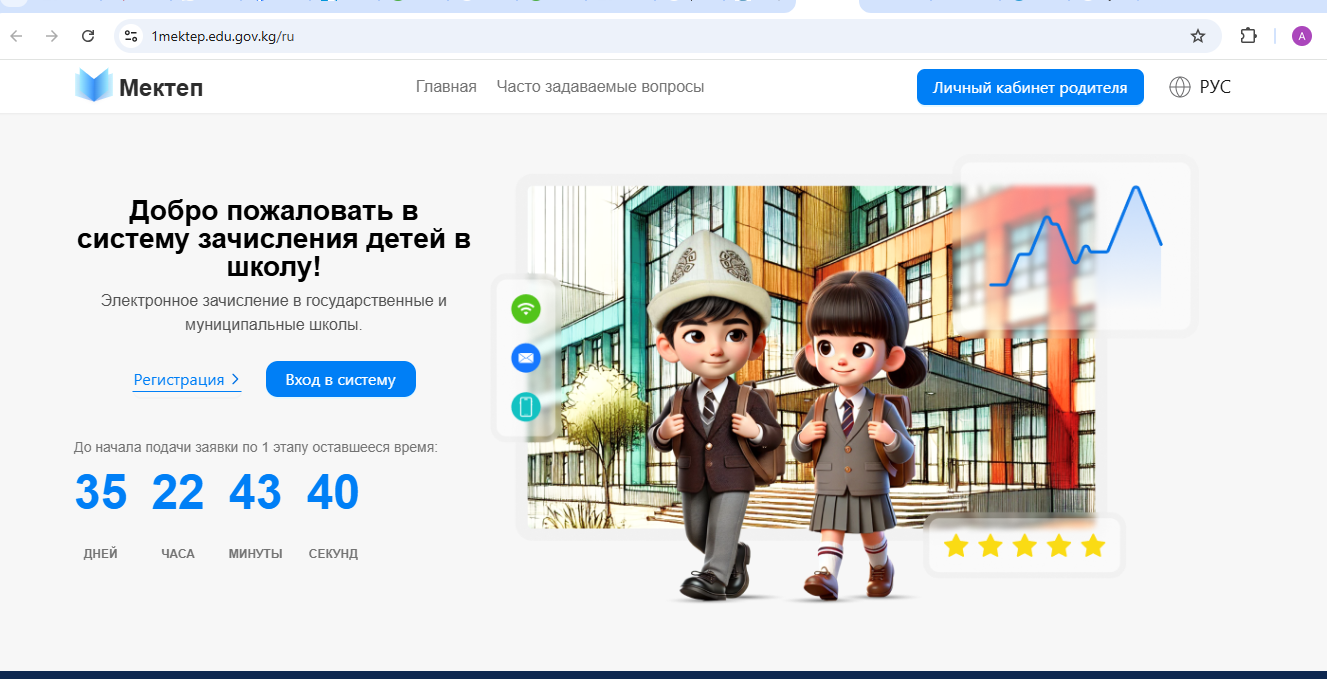1327x679 pixels.
Task: Click the five yellow stars rating card
Action: tap(1024, 546)
